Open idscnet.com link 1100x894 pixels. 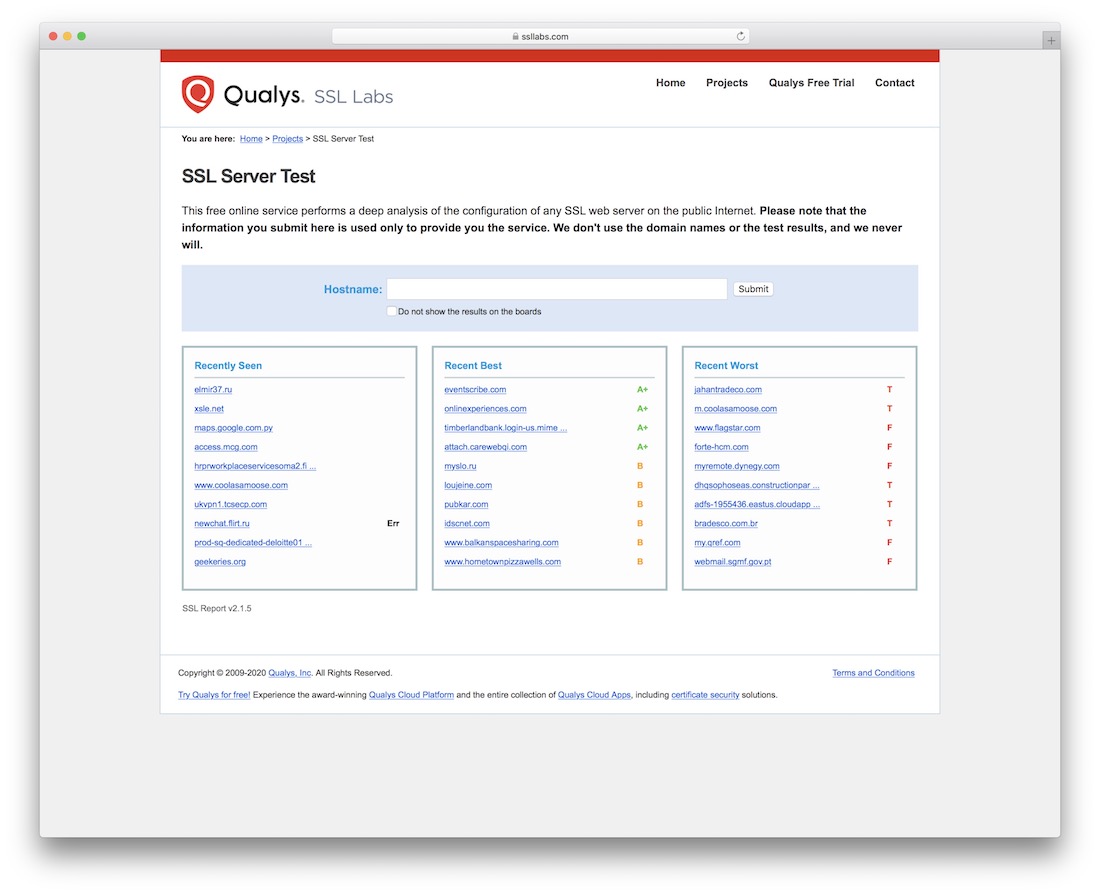(x=467, y=523)
